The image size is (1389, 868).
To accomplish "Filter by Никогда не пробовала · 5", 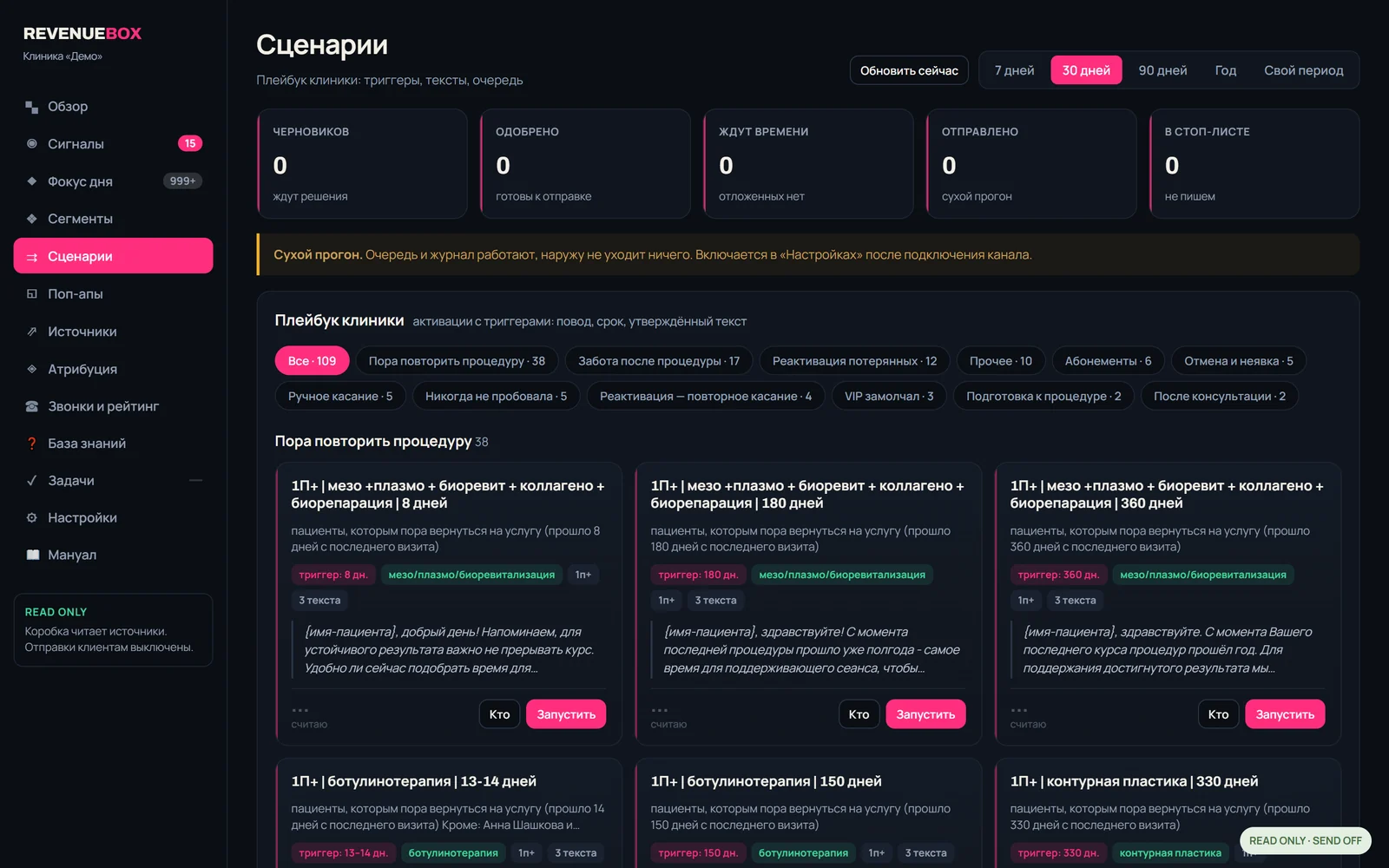I will [496, 397].
